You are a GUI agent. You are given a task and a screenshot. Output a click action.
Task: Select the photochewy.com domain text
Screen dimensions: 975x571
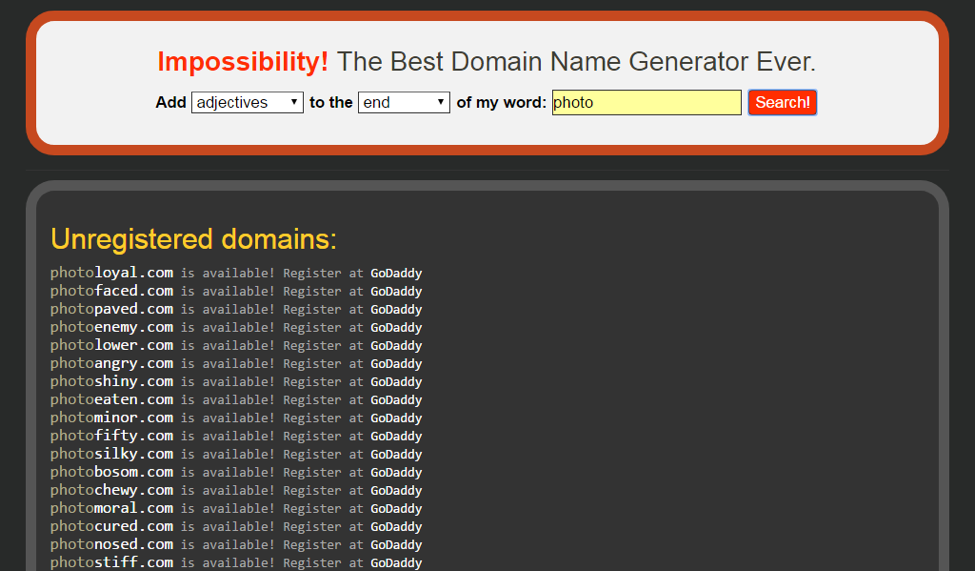(112, 490)
